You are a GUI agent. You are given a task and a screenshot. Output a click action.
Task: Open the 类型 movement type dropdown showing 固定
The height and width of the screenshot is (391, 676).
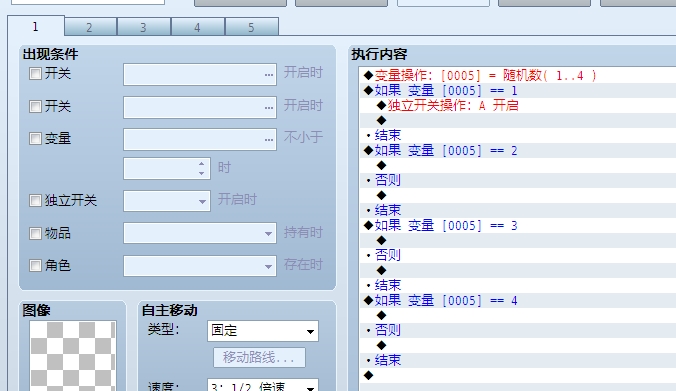(263, 331)
